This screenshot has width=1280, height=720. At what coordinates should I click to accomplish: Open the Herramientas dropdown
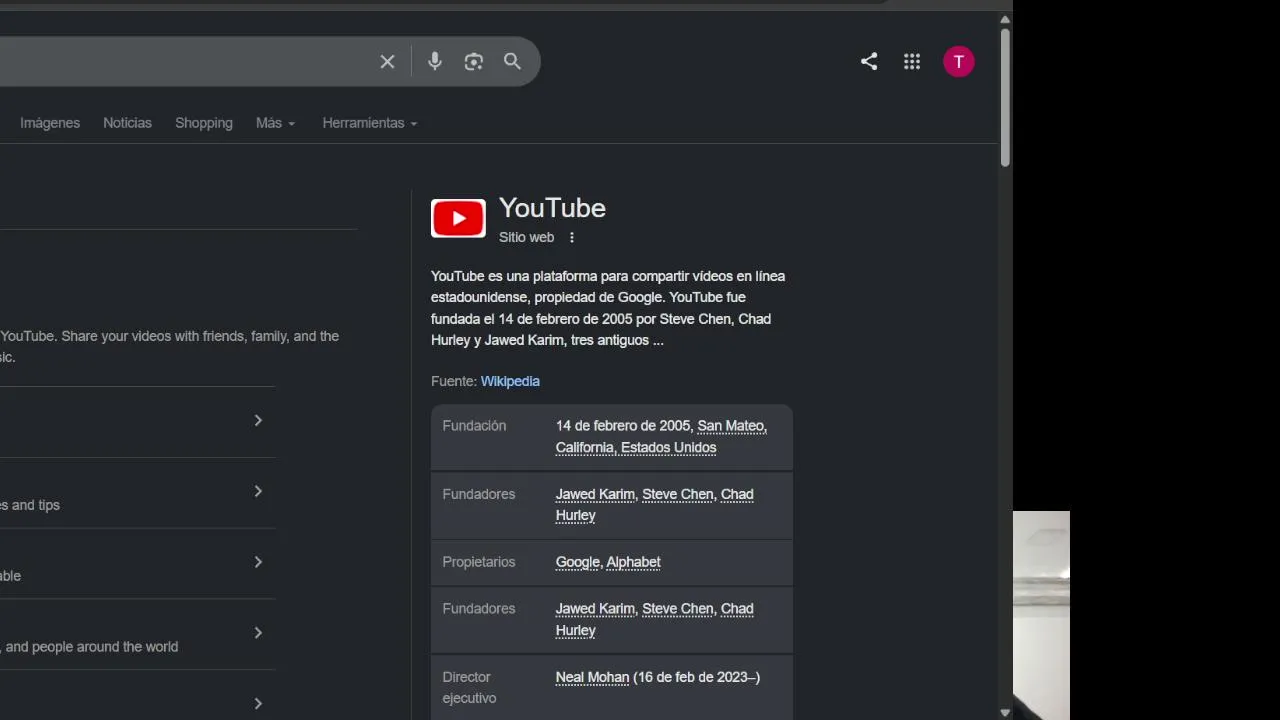(x=370, y=123)
